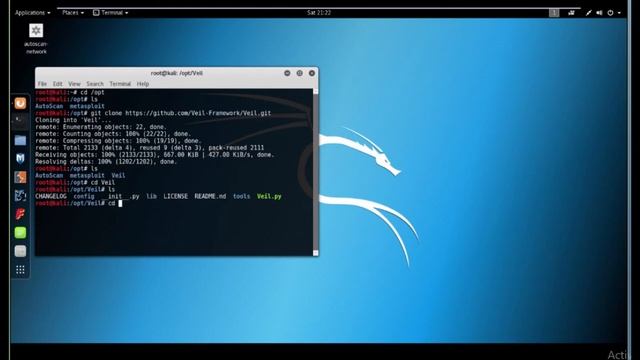Click the Veil.py filename in terminal output
The height and width of the screenshot is (360, 640).
tap(269, 196)
